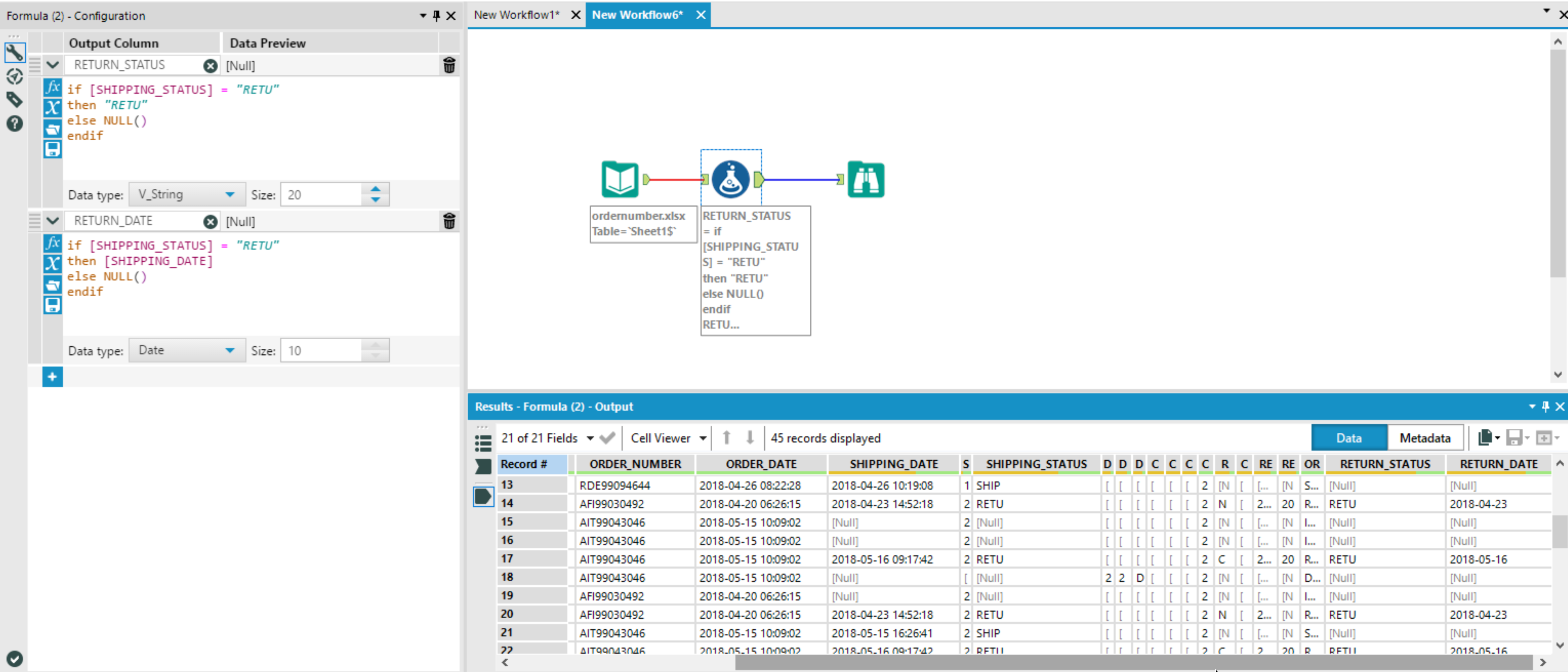Screen dimensions: 1568x672
Task: Save the RETURN_DATE expression with the disk icon
Action: (52, 305)
